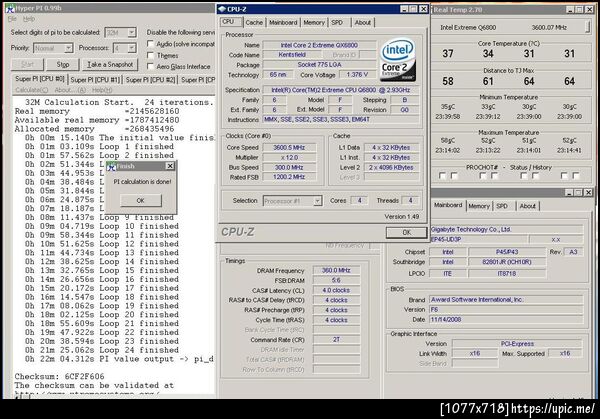
Task: Open the File menu in Hyper PI
Action: [x=12, y=18]
